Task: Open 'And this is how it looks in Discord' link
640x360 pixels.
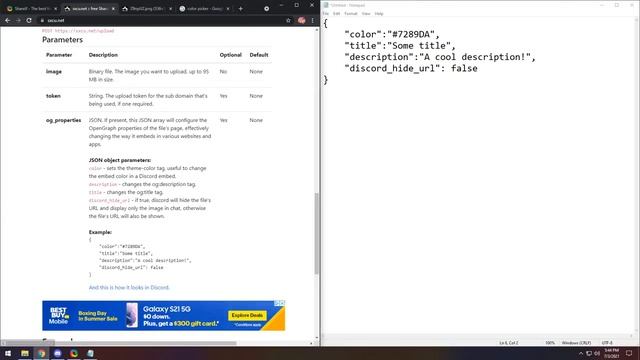Action: (129, 288)
